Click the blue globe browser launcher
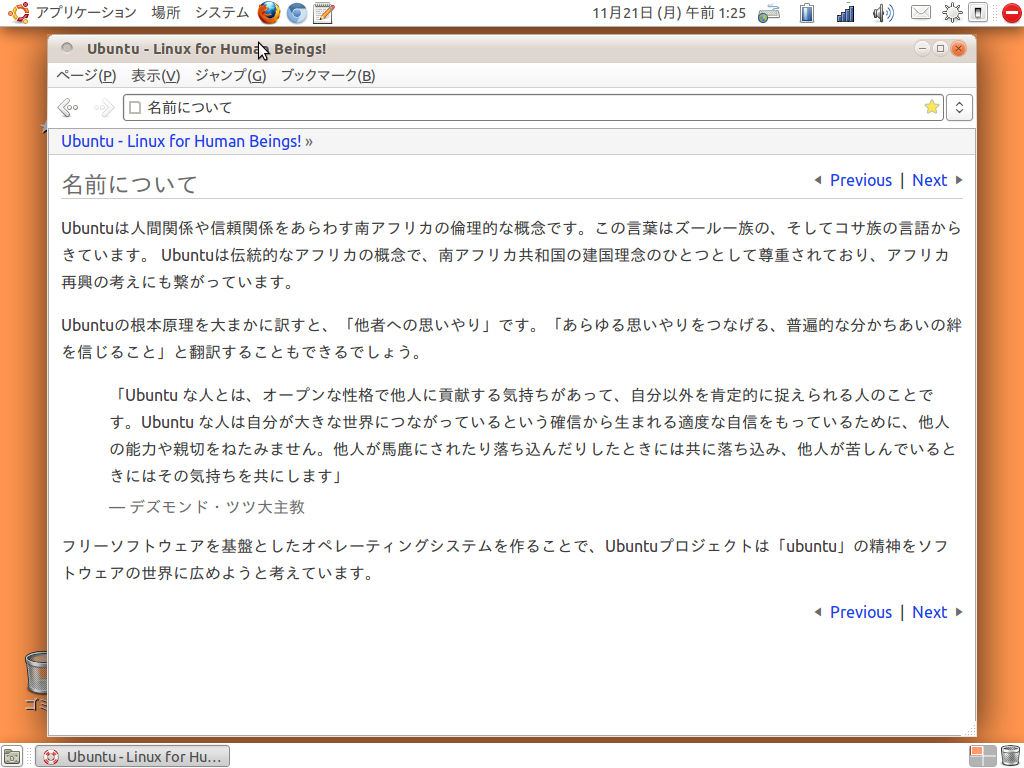Image resolution: width=1024 pixels, height=768 pixels. (x=296, y=13)
